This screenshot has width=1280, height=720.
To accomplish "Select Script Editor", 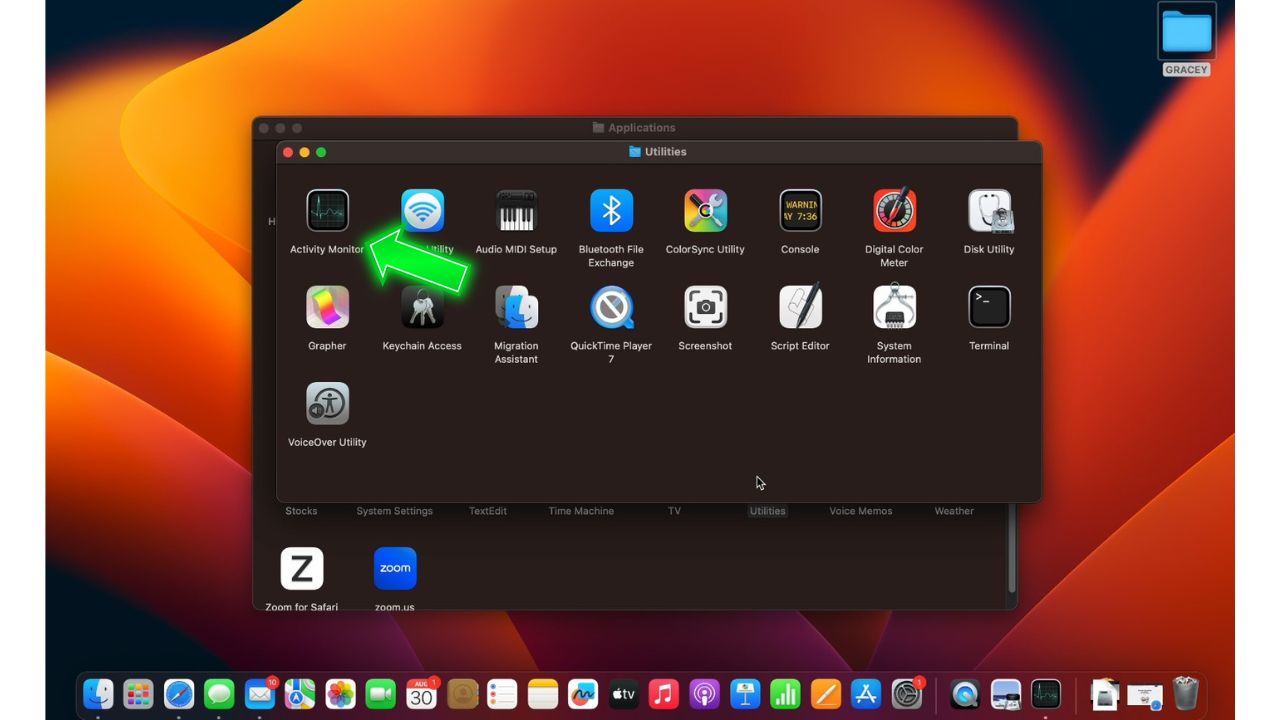I will 800,307.
